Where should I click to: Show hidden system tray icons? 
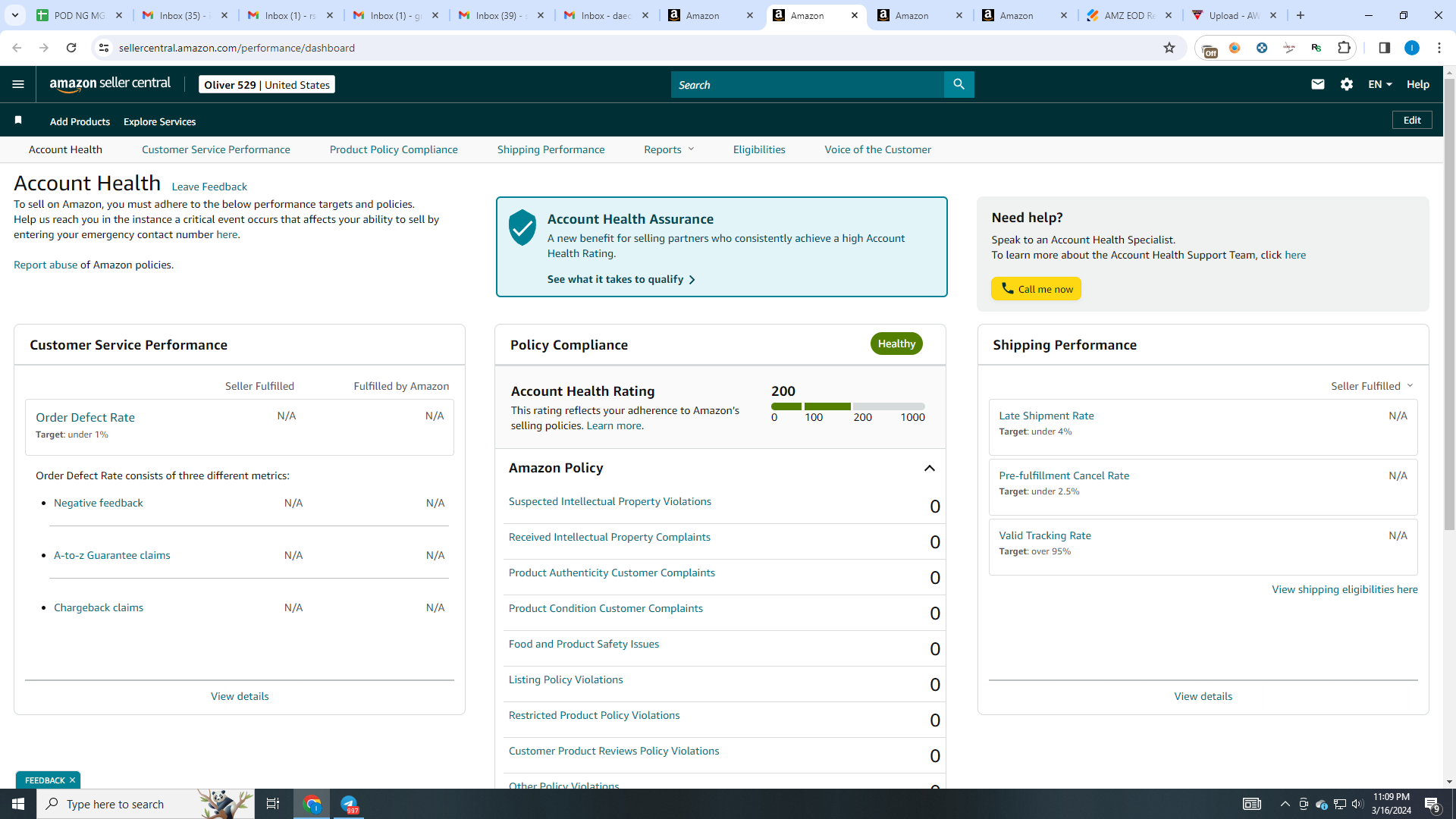(1285, 804)
